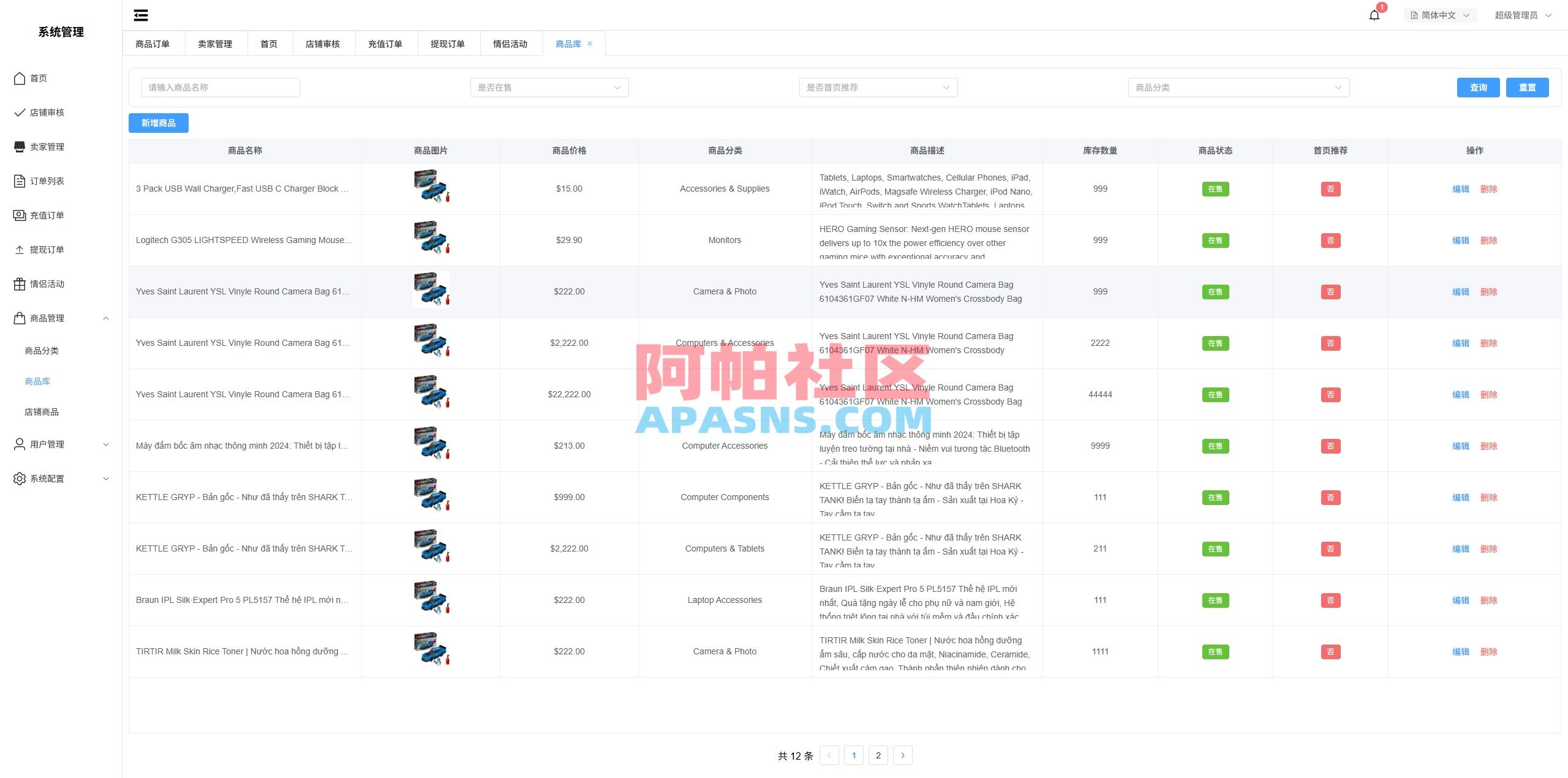Select the 充值订单 sidebar icon
This screenshot has width=1568, height=778.
pos(19,215)
